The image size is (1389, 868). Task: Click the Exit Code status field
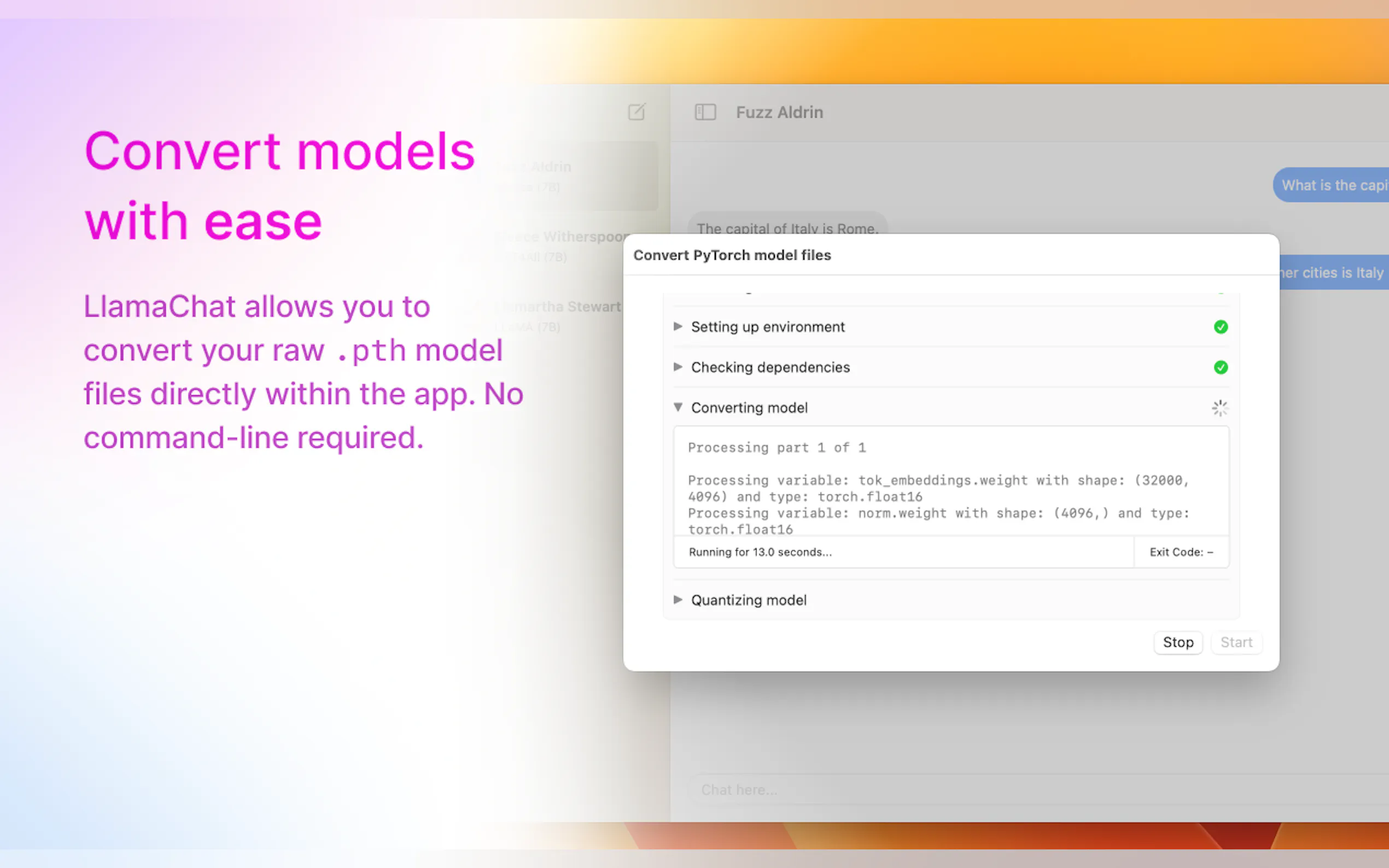click(x=1181, y=552)
